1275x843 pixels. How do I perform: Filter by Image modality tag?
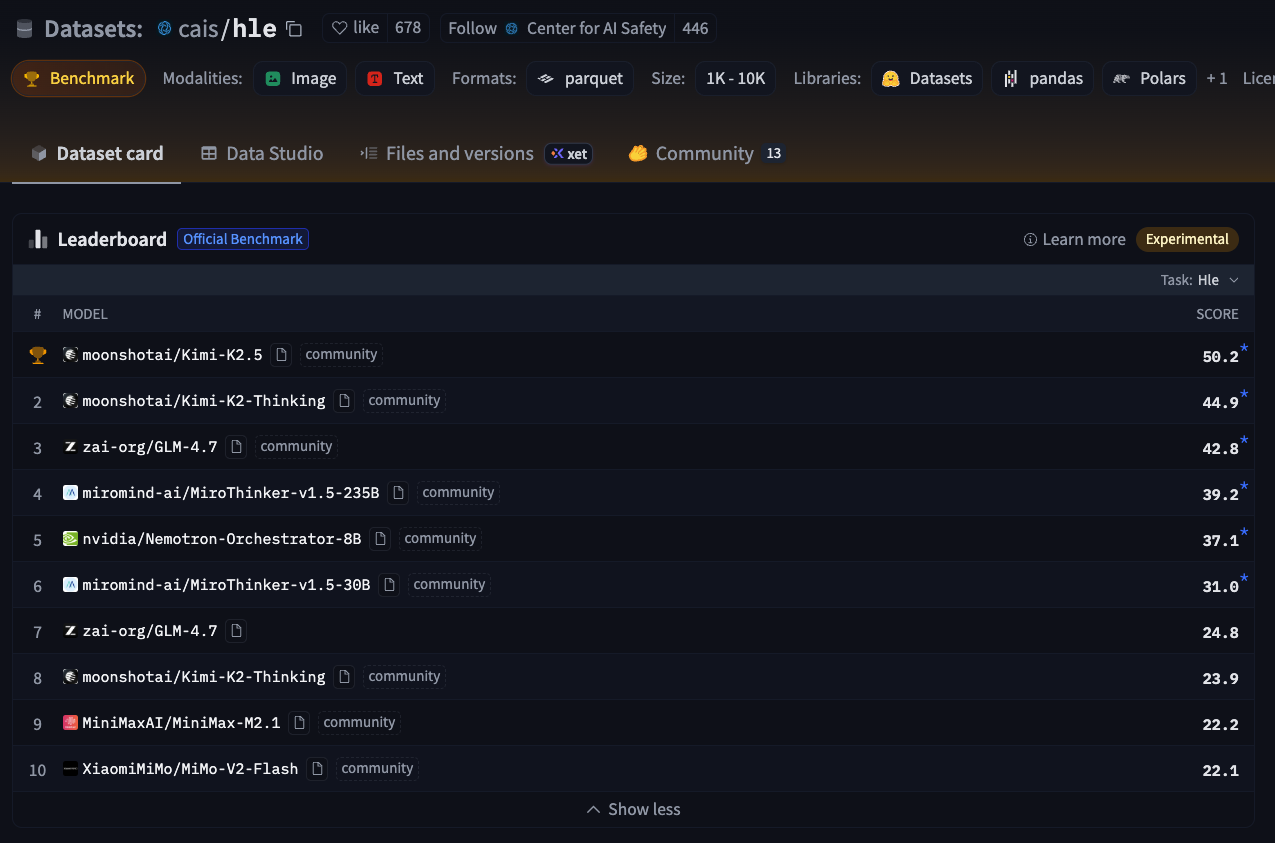pos(300,78)
